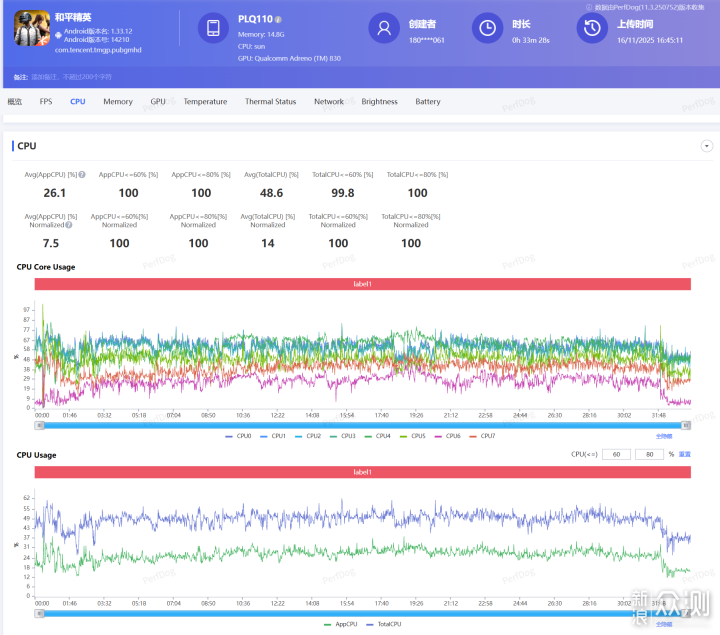Click the info icon beside PLQ110
Screen dimensions: 720x635
click(x=278, y=19)
